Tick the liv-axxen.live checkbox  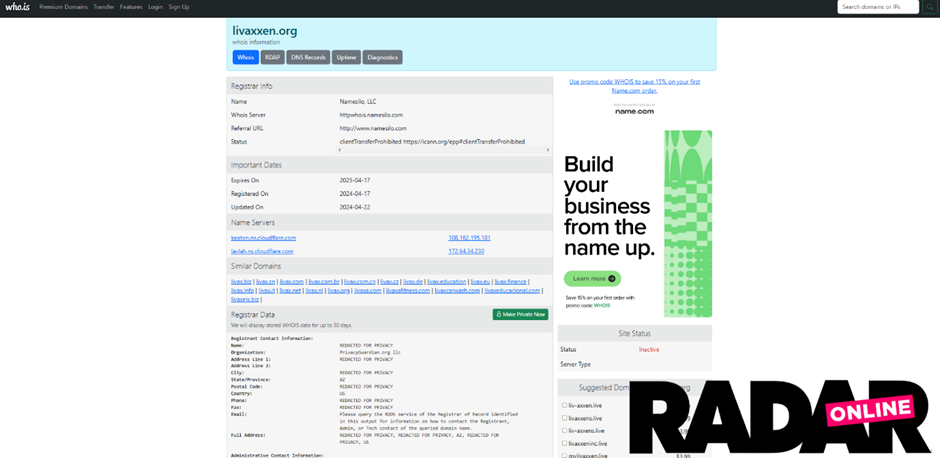click(564, 405)
